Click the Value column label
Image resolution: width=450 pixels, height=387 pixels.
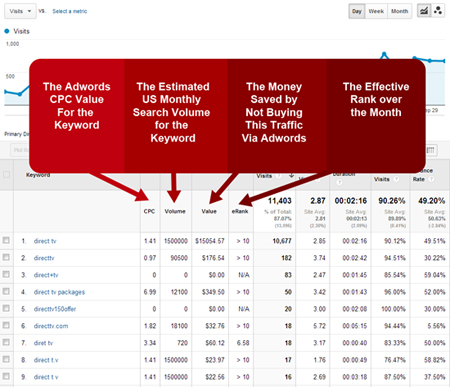(x=209, y=211)
